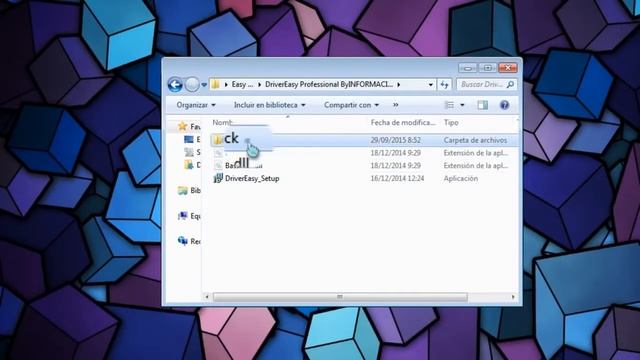Maximize the Explorer window
The image size is (640, 360).
point(487,68)
